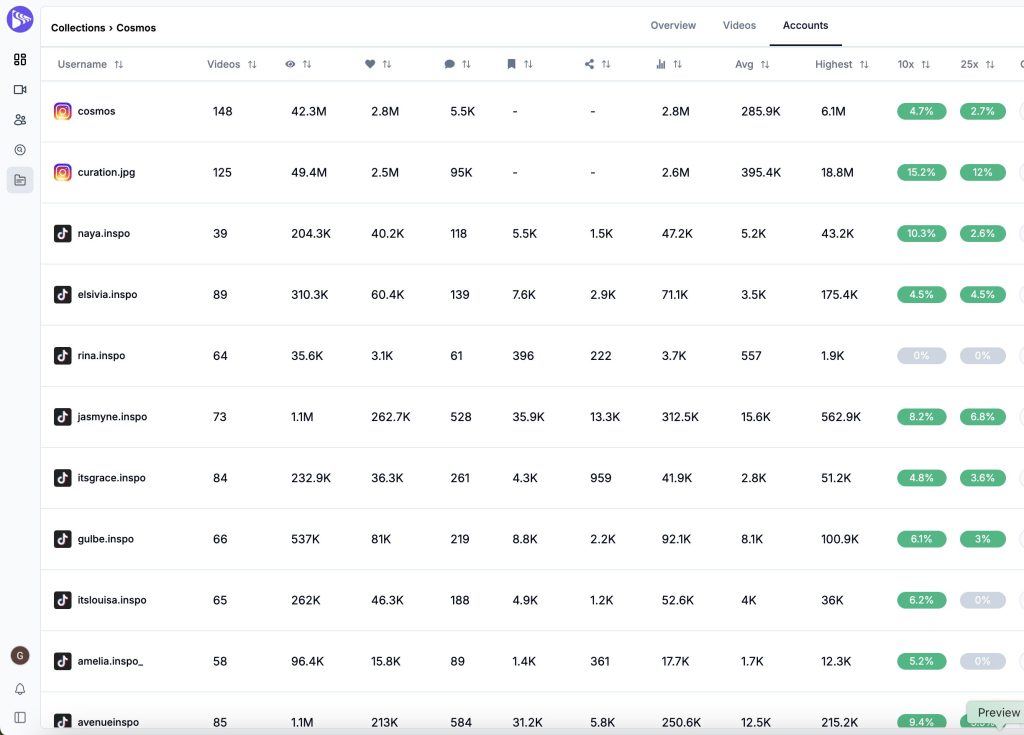Toggle the sidebar panel layout icon
1024x735 pixels.
pyautogui.click(x=20, y=717)
